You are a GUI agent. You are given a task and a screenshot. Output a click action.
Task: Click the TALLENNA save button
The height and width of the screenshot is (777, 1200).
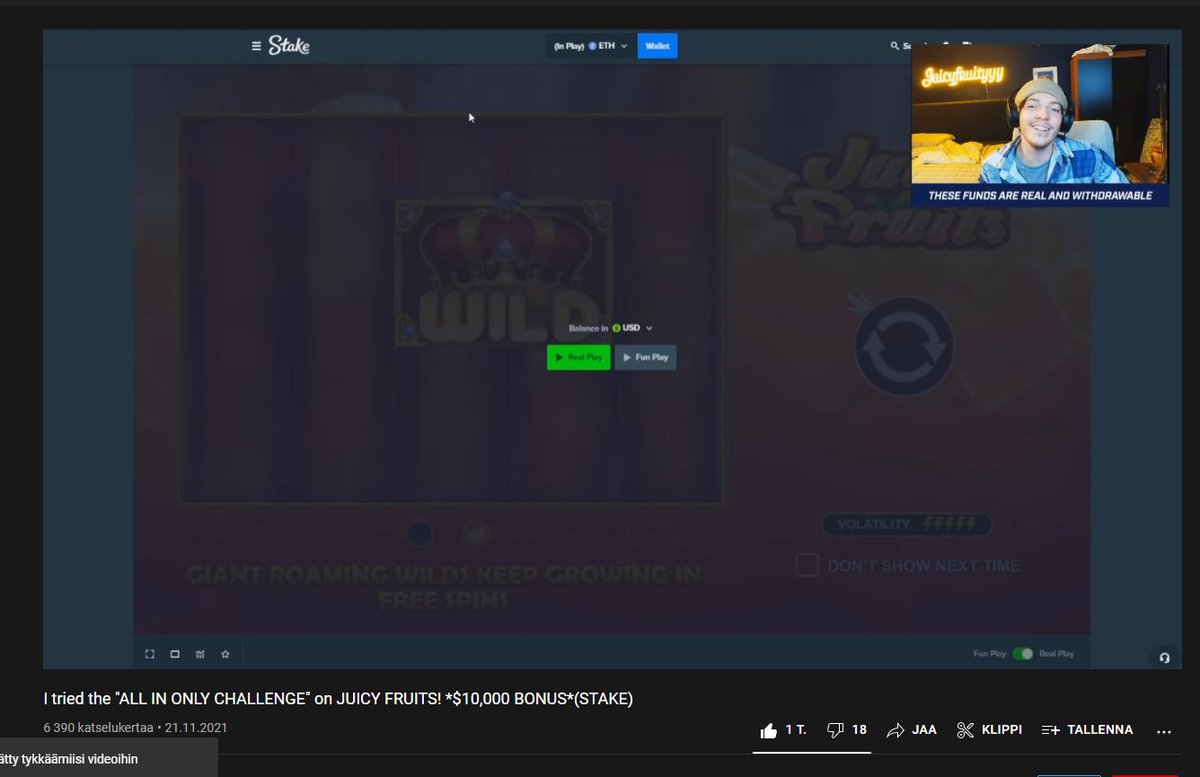(x=1087, y=730)
